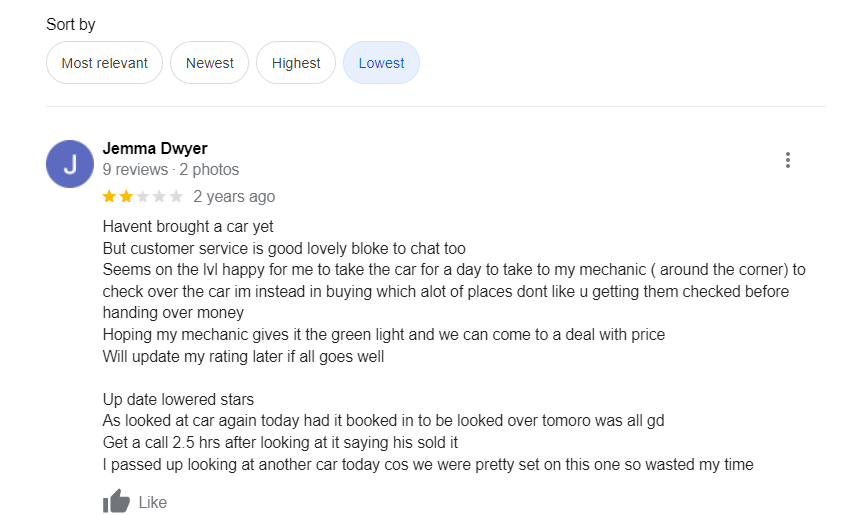Click the review line ending "wasted my time"
Image resolution: width=841 pixels, height=515 pixels.
coord(428,464)
